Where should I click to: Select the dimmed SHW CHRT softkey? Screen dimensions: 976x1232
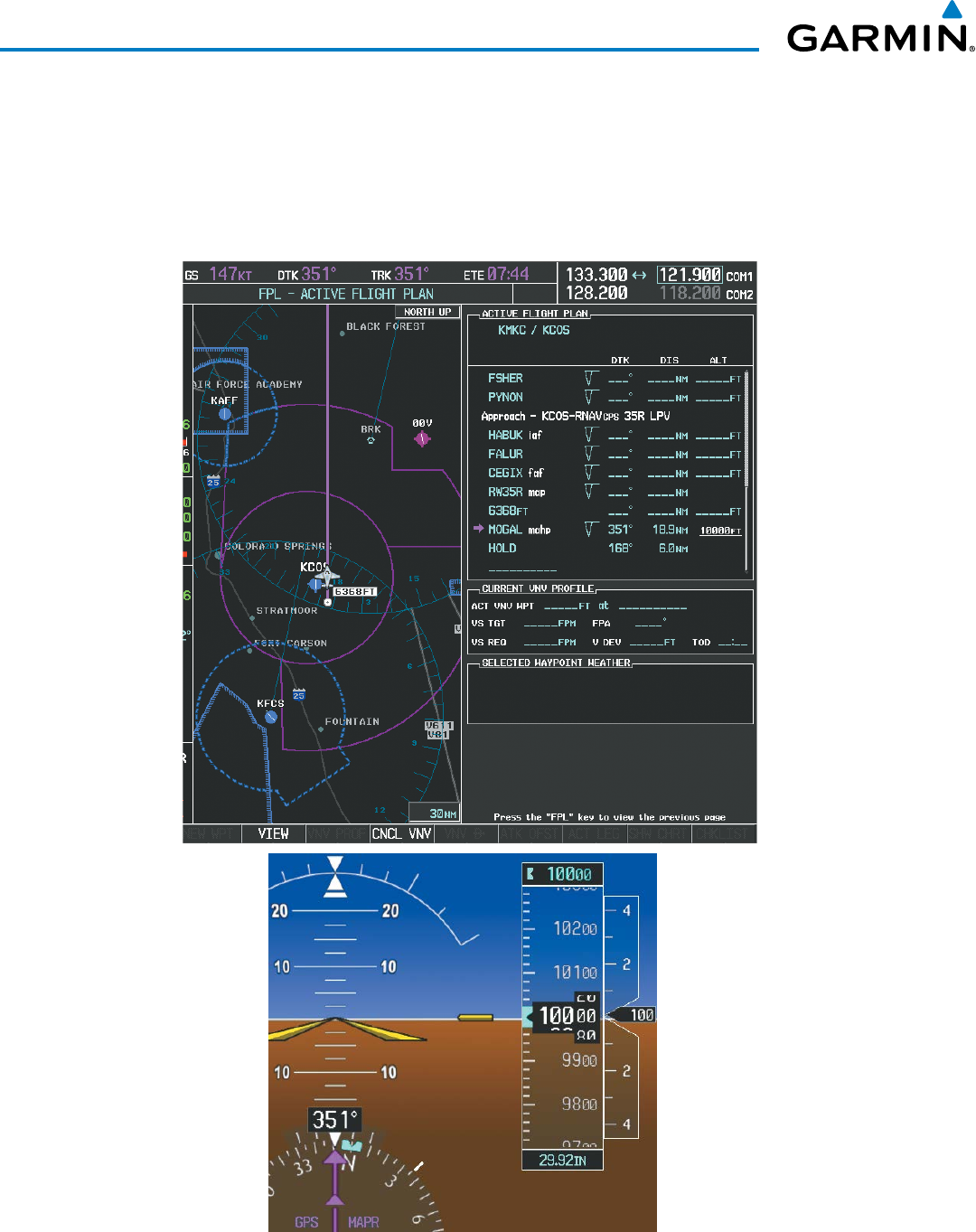tap(659, 833)
